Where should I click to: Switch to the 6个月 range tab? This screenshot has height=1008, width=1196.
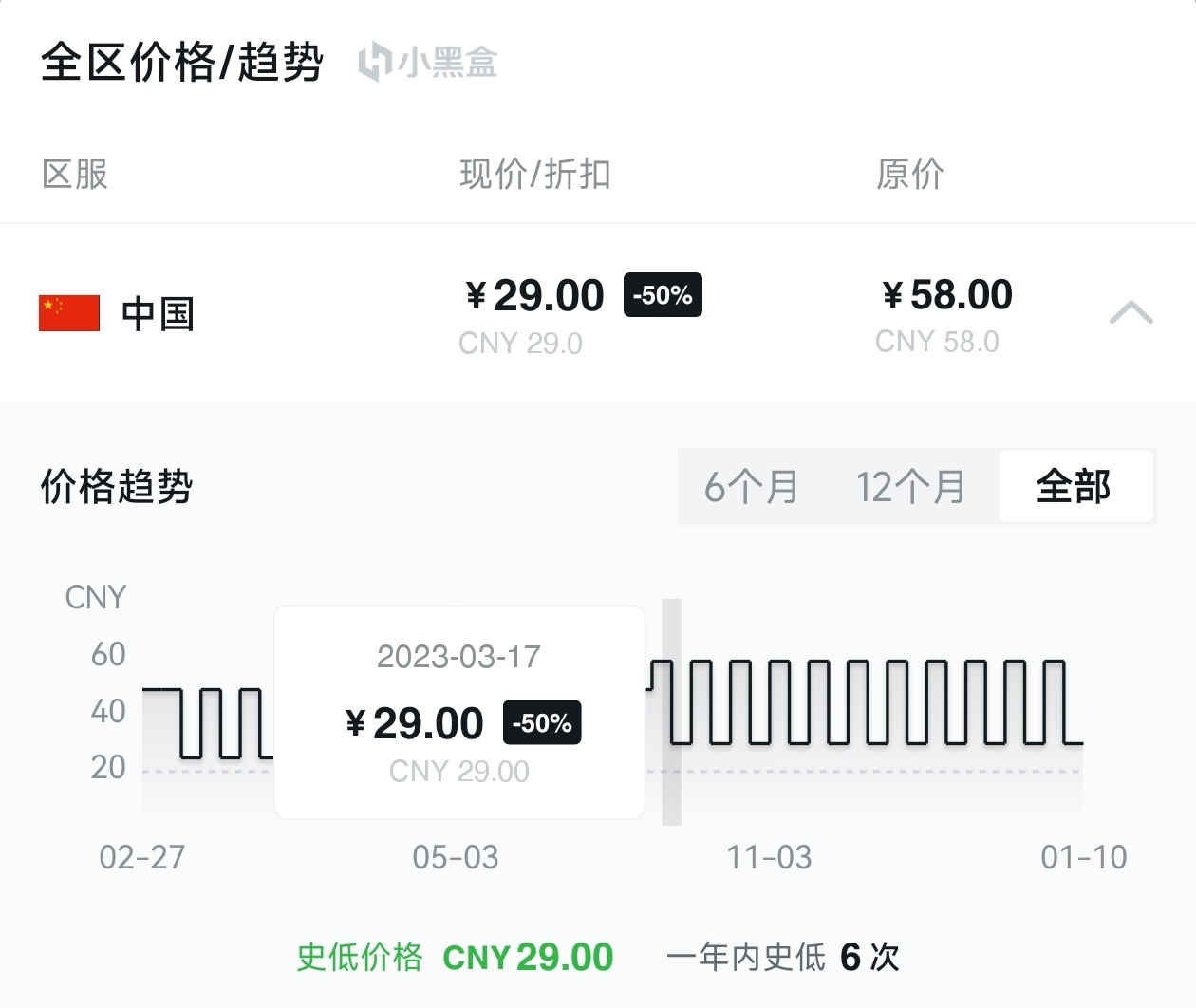coord(751,487)
